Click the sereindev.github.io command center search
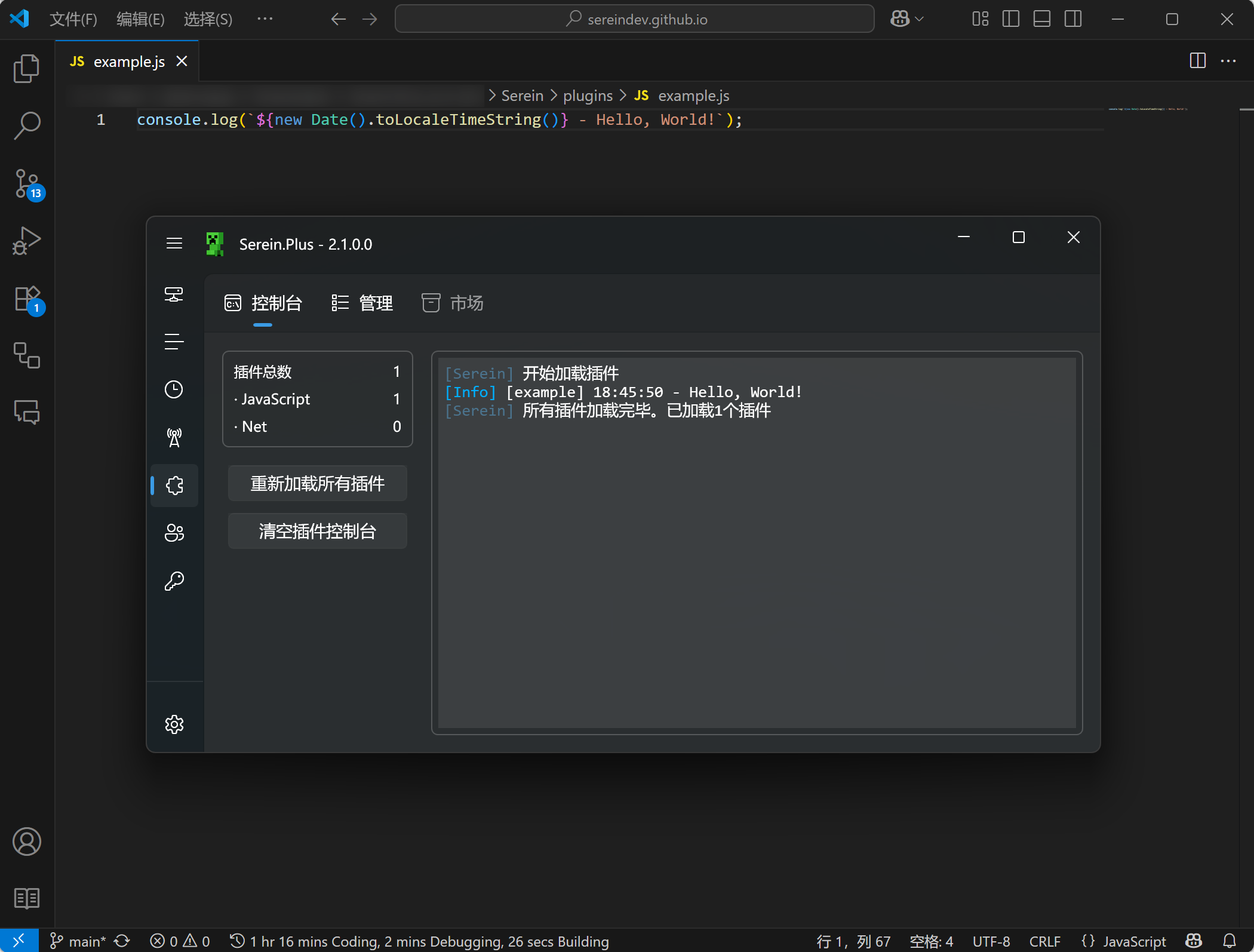 [635, 19]
